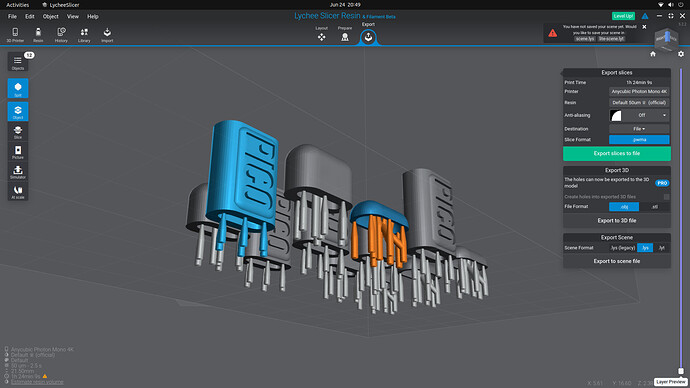Select the .lyt scene format
The width and height of the screenshot is (690, 388).
661,248
